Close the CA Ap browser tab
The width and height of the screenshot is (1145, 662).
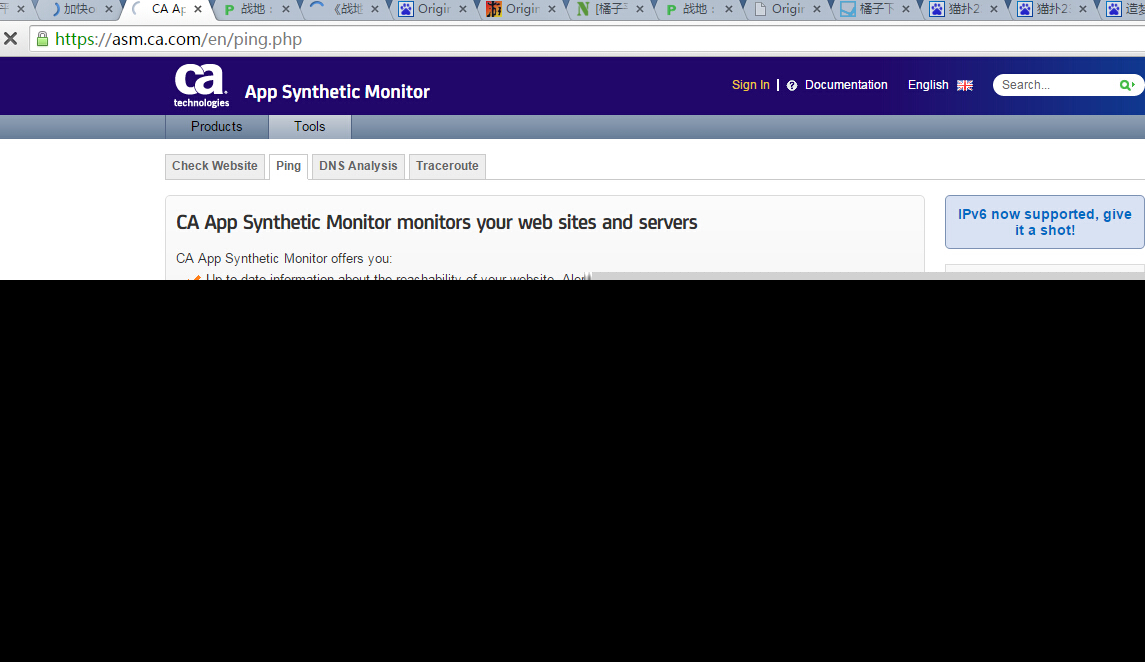click(198, 9)
